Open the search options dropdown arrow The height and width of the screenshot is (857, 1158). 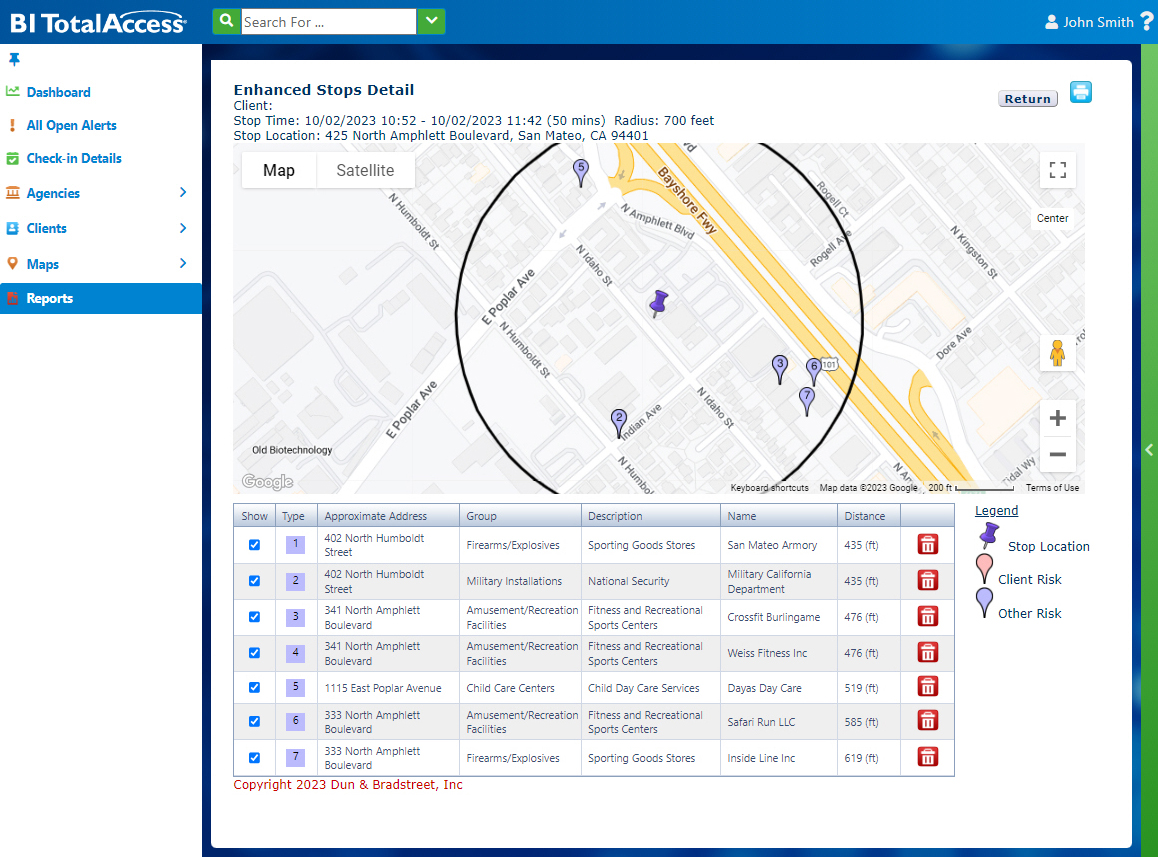[x=431, y=21]
